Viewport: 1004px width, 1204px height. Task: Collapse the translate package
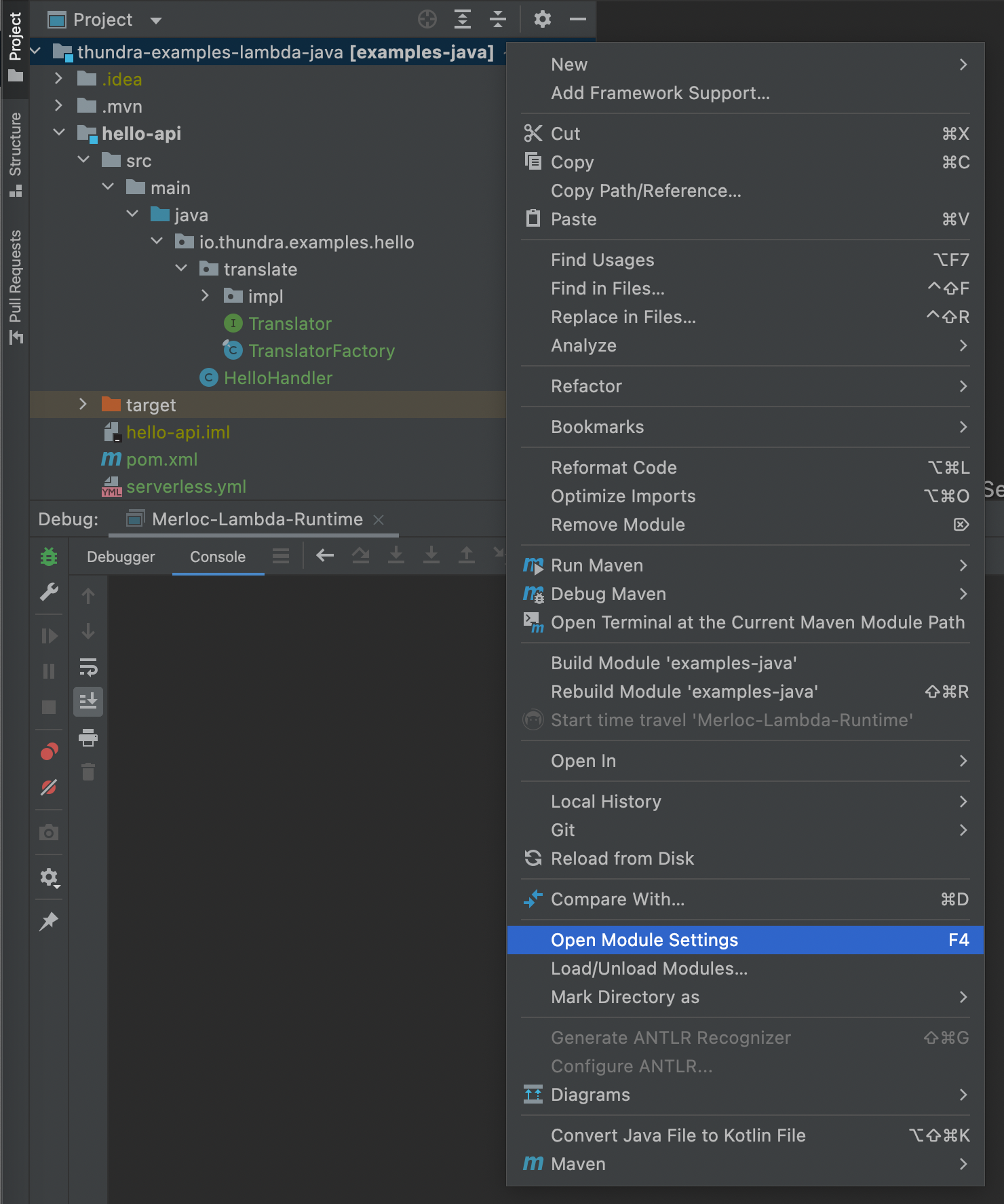pyautogui.click(x=181, y=269)
